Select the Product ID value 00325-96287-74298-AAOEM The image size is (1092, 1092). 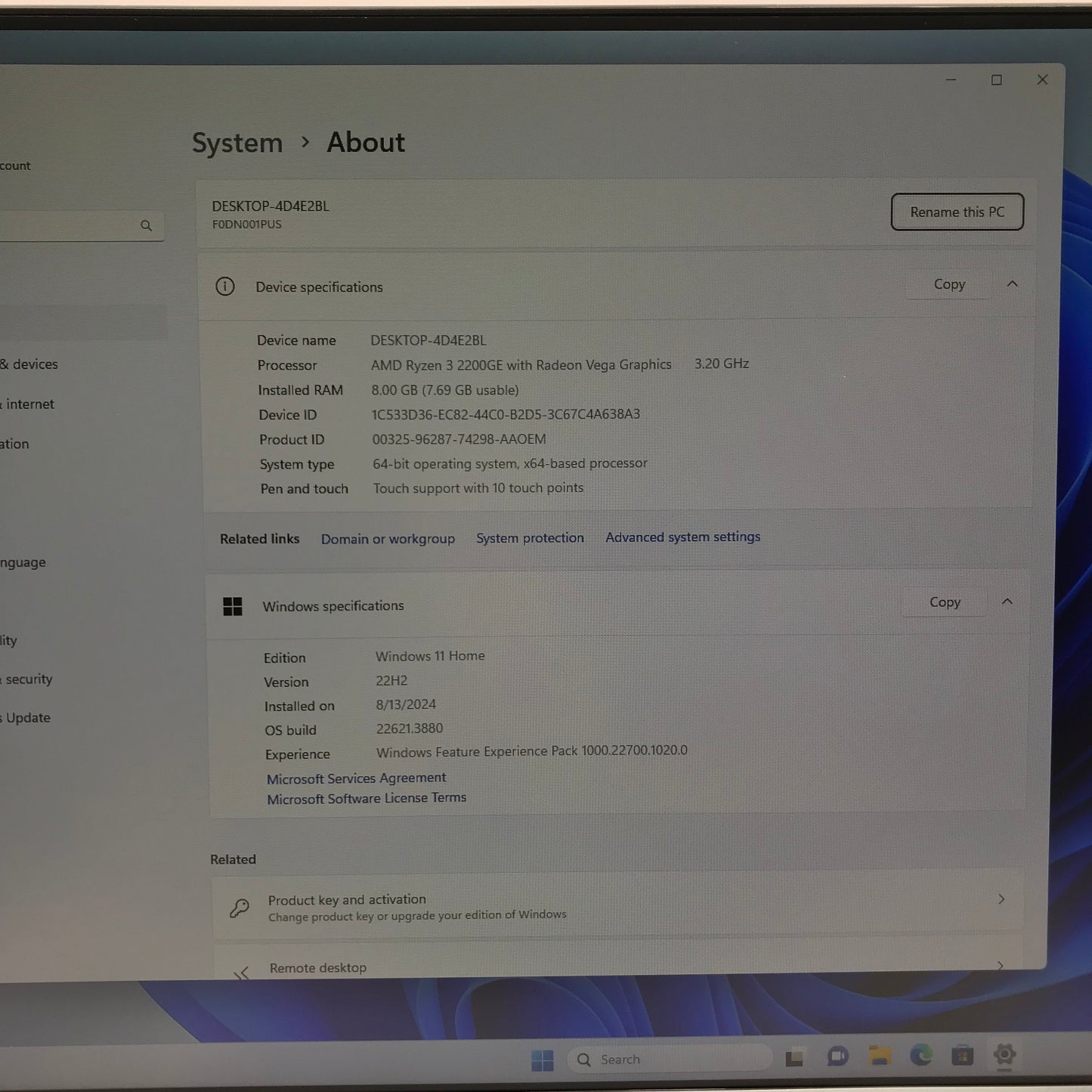pyautogui.click(x=459, y=439)
